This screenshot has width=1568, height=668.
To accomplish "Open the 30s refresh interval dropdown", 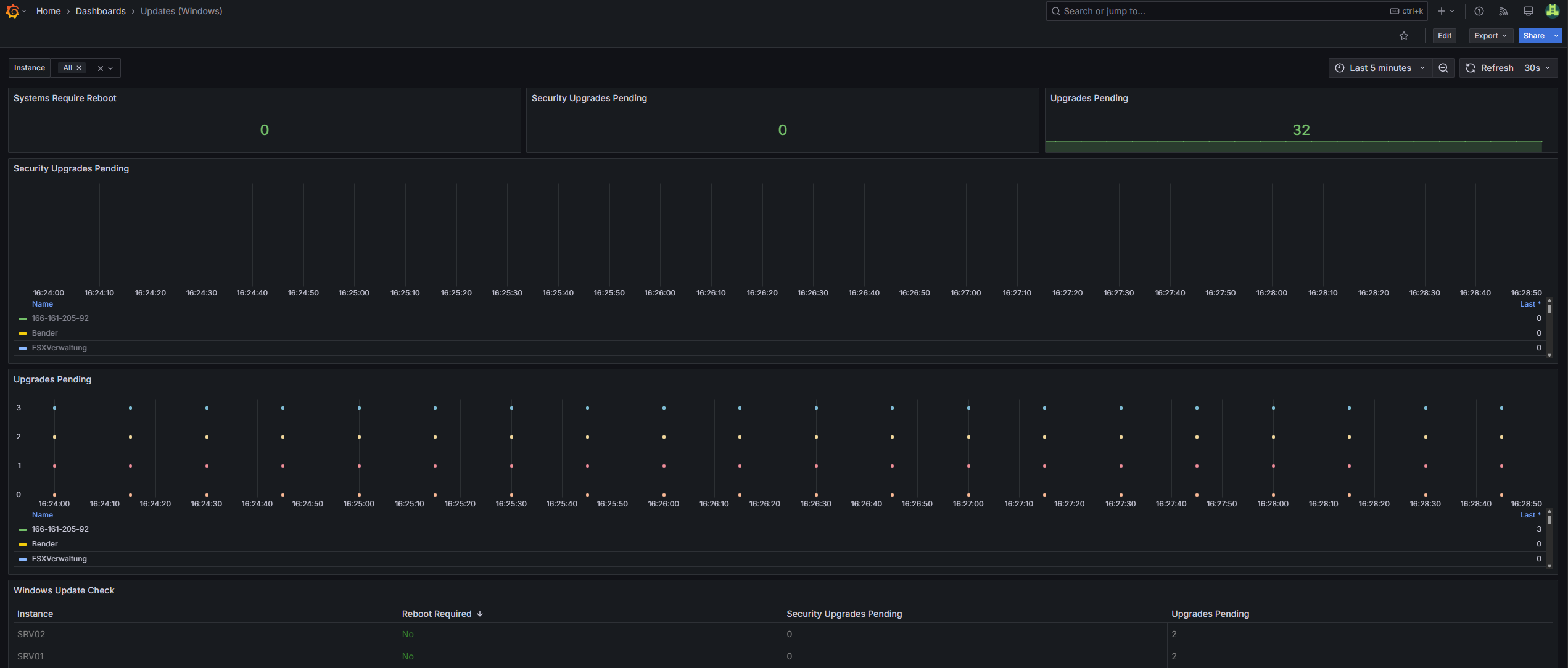I will click(x=1537, y=68).
